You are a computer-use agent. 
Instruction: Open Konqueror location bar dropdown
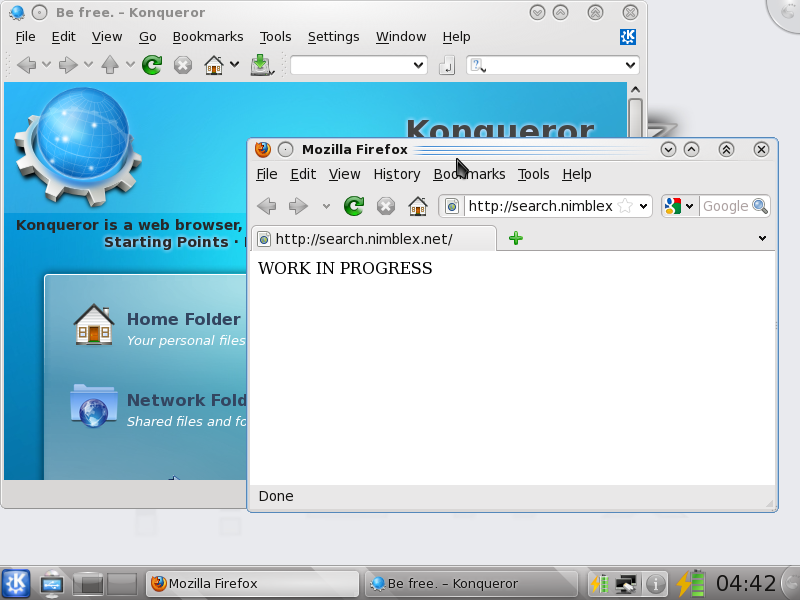click(x=418, y=65)
